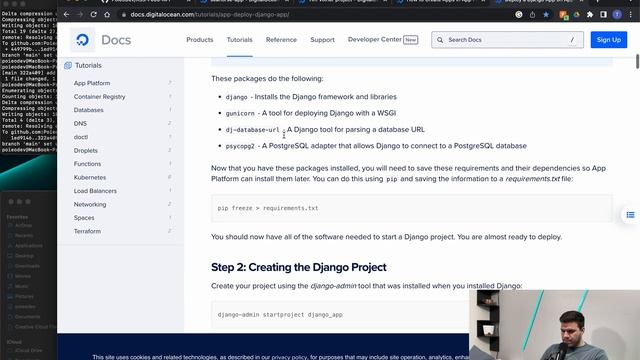Open the browser profile avatar
640x360 pixels.
pos(617,15)
